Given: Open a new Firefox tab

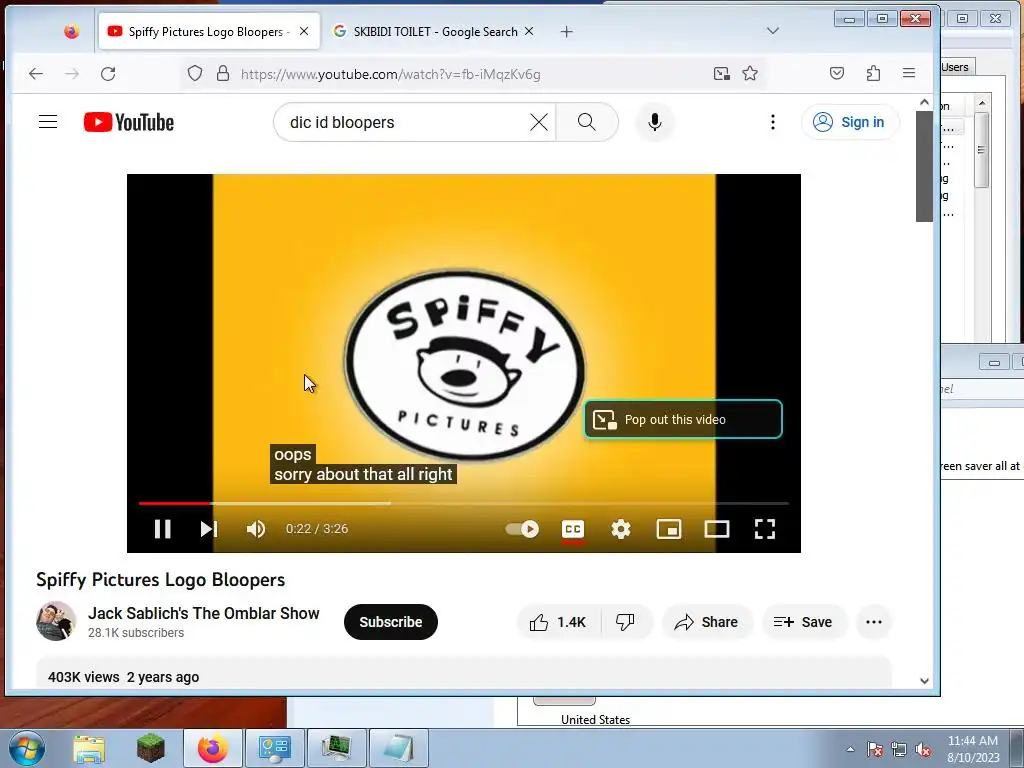Looking at the screenshot, I should coord(566,31).
